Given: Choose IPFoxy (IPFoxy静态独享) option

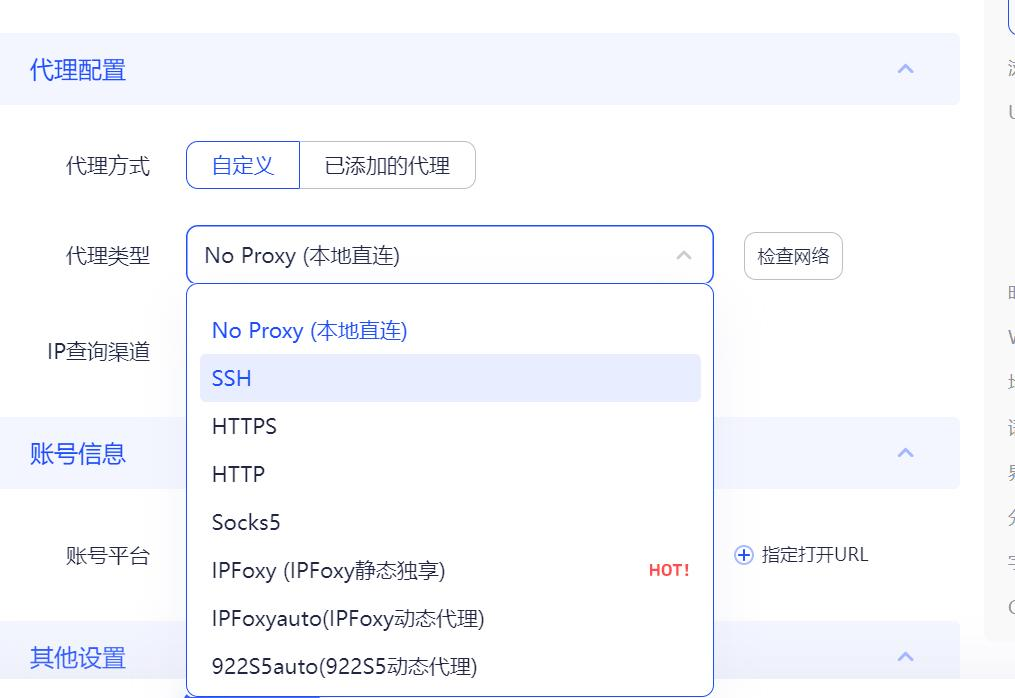Looking at the screenshot, I should click(328, 570).
